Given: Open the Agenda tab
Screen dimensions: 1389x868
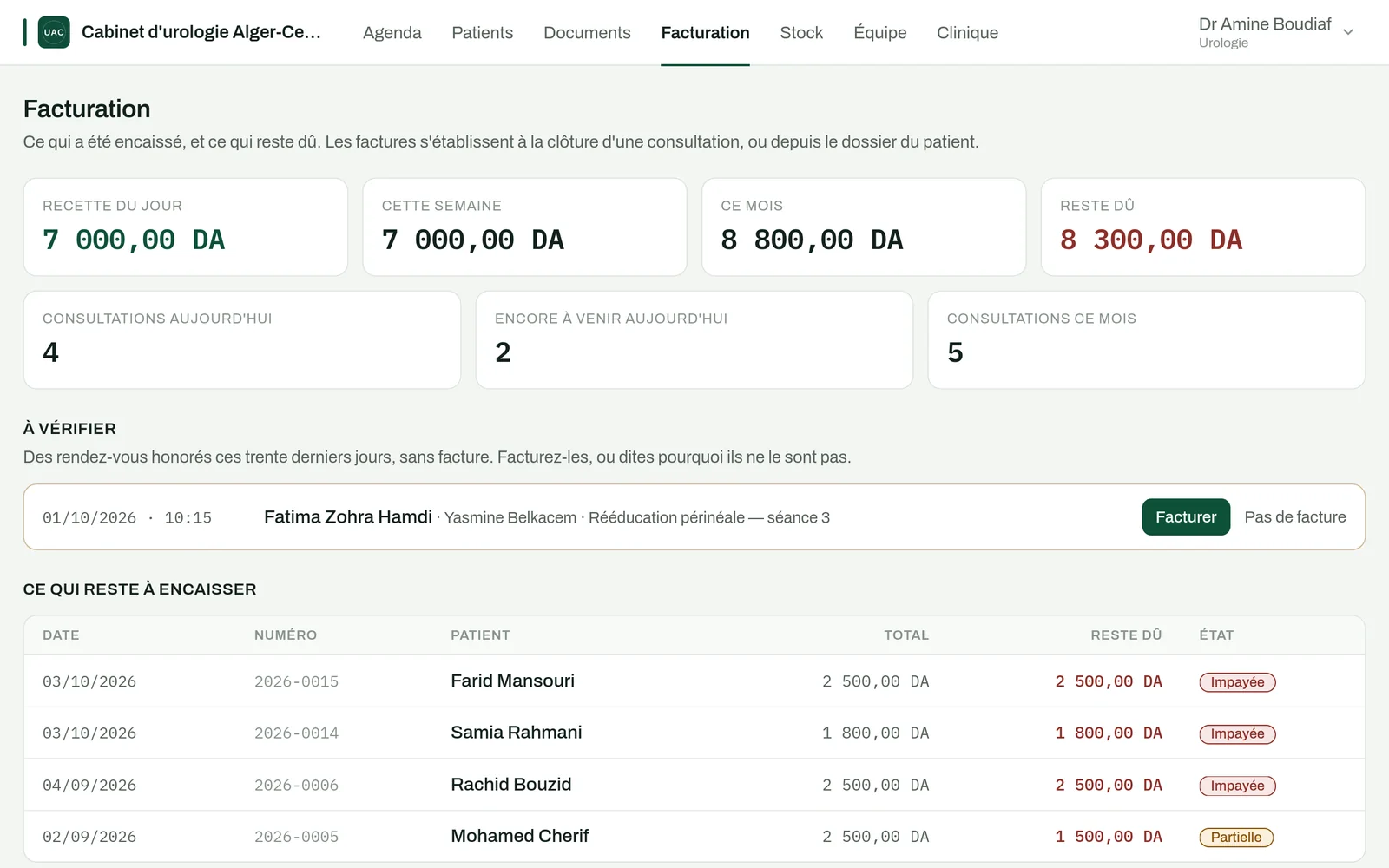Looking at the screenshot, I should [392, 32].
